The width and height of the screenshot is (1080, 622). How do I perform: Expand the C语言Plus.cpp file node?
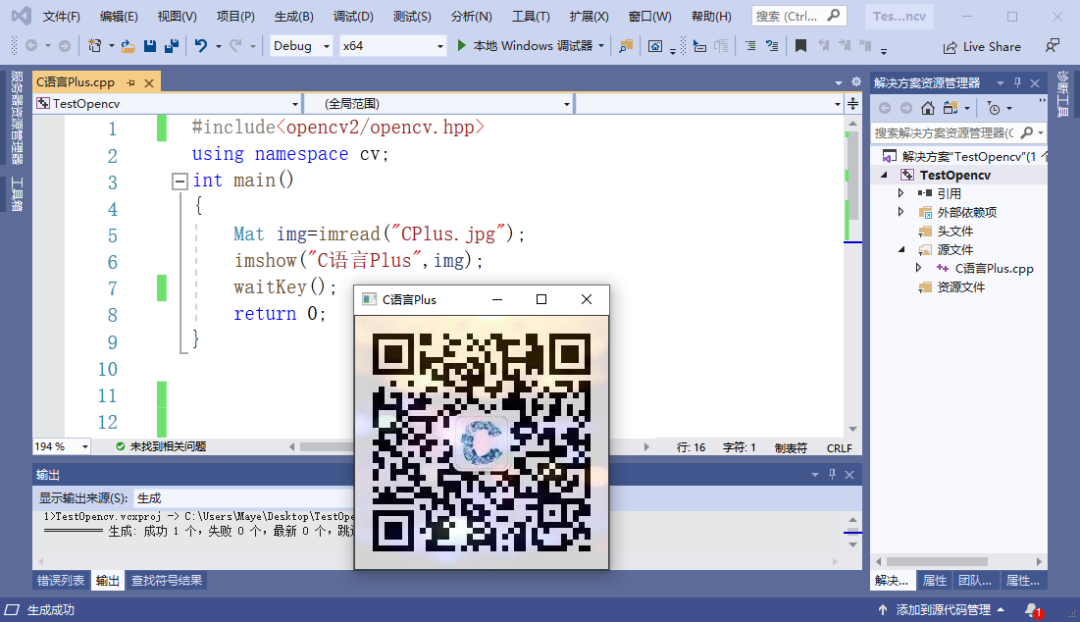(918, 268)
